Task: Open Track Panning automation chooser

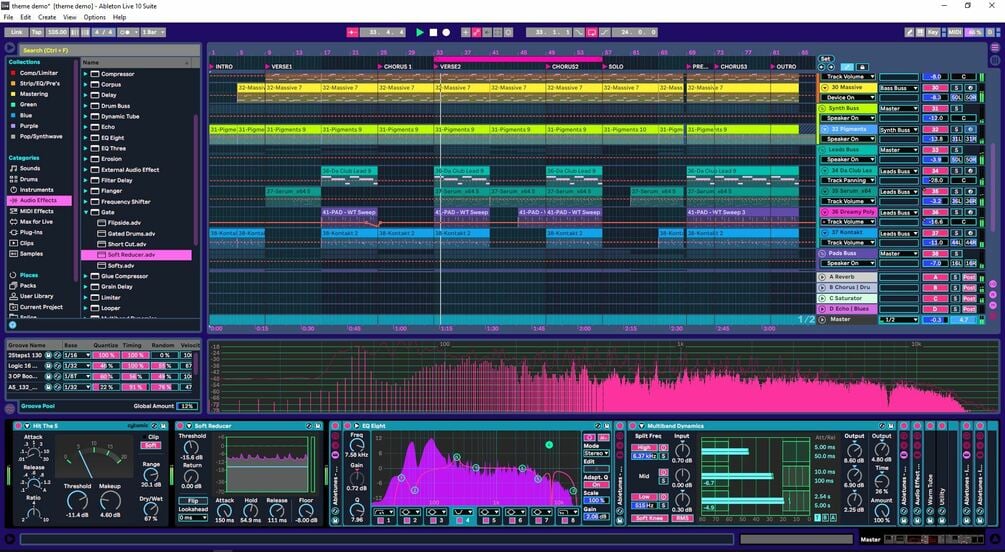Action: 848,181
